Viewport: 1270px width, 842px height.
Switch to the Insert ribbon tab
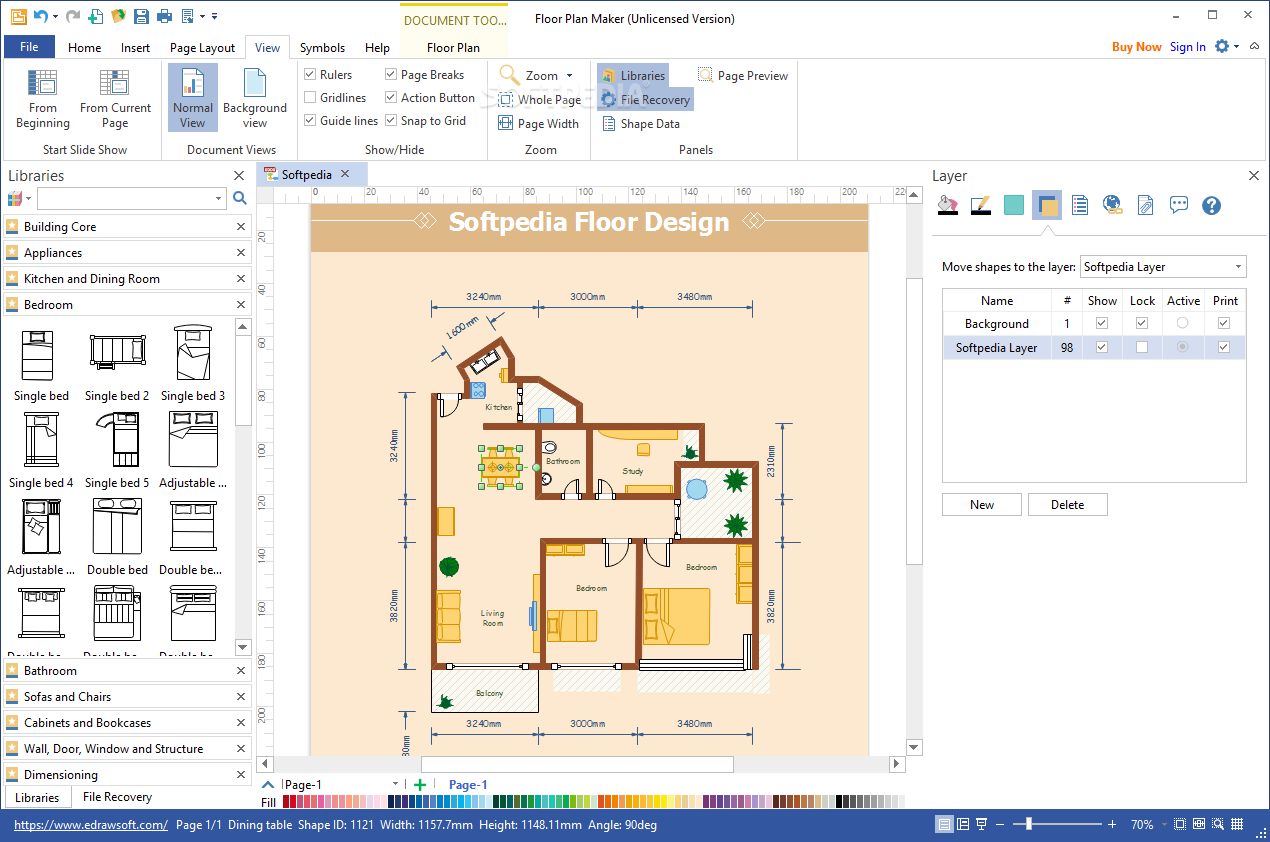point(135,47)
